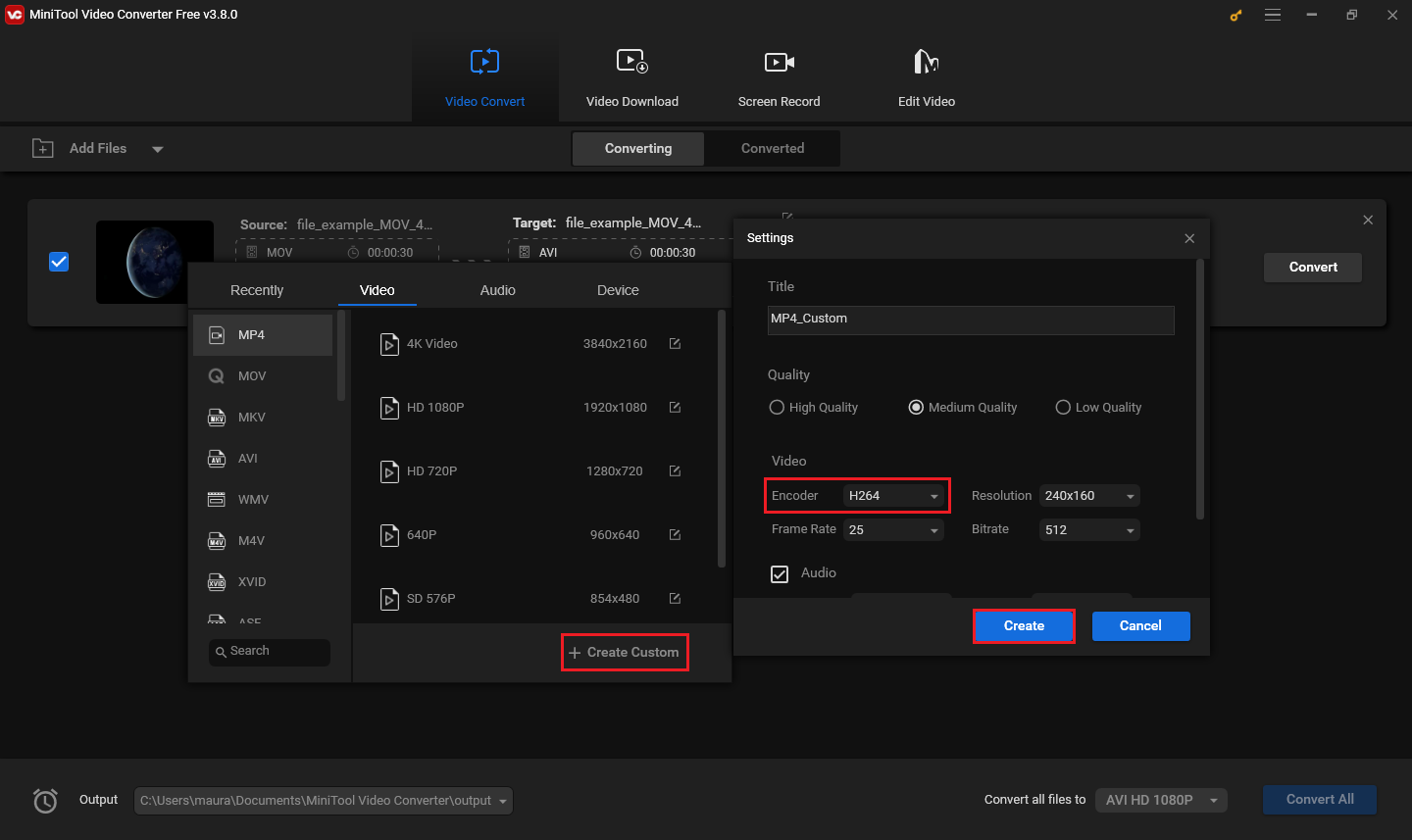1412x840 pixels.
Task: Uncheck the file selection checkbox
Action: (x=59, y=262)
